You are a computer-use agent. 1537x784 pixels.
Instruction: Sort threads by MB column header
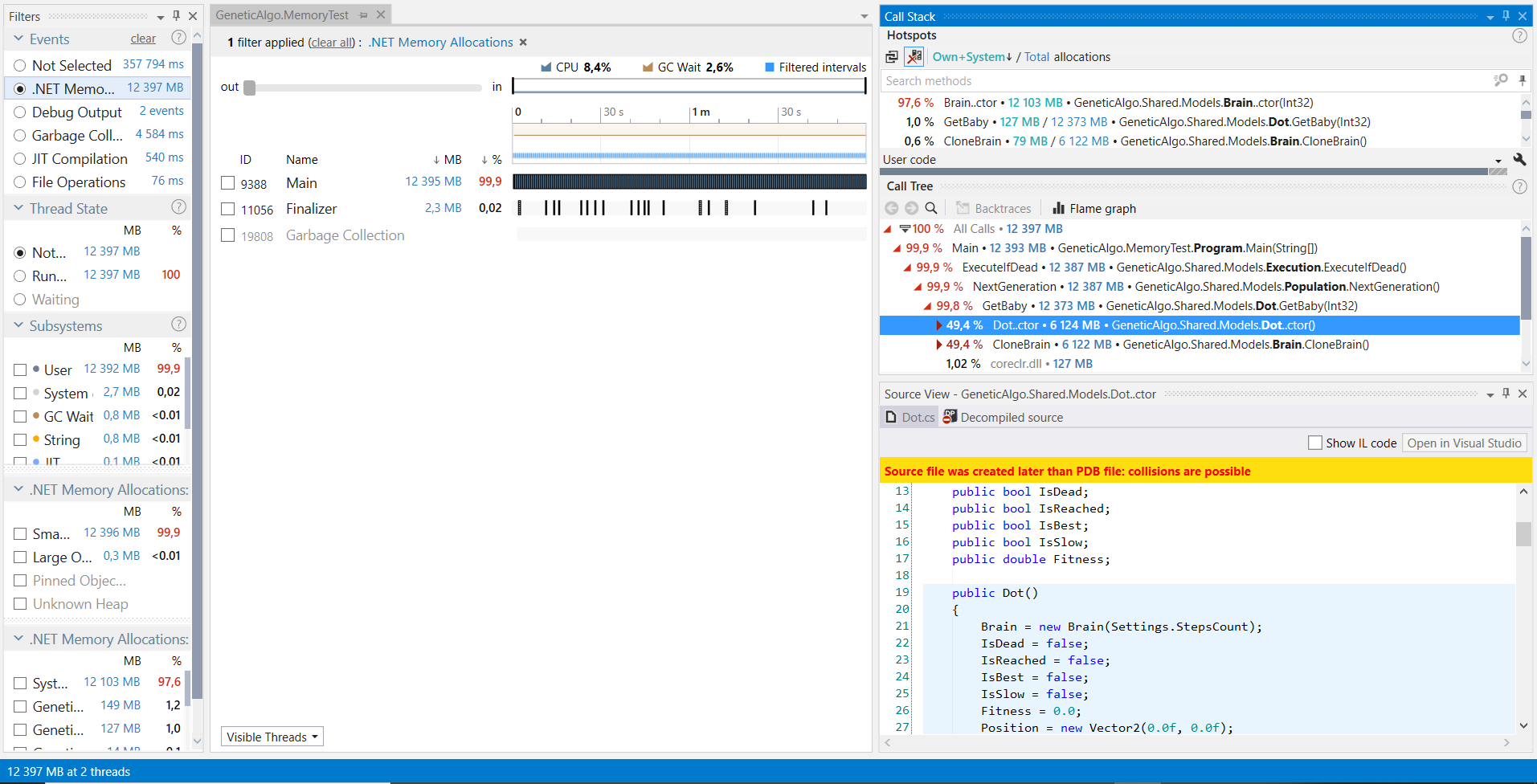coord(448,160)
